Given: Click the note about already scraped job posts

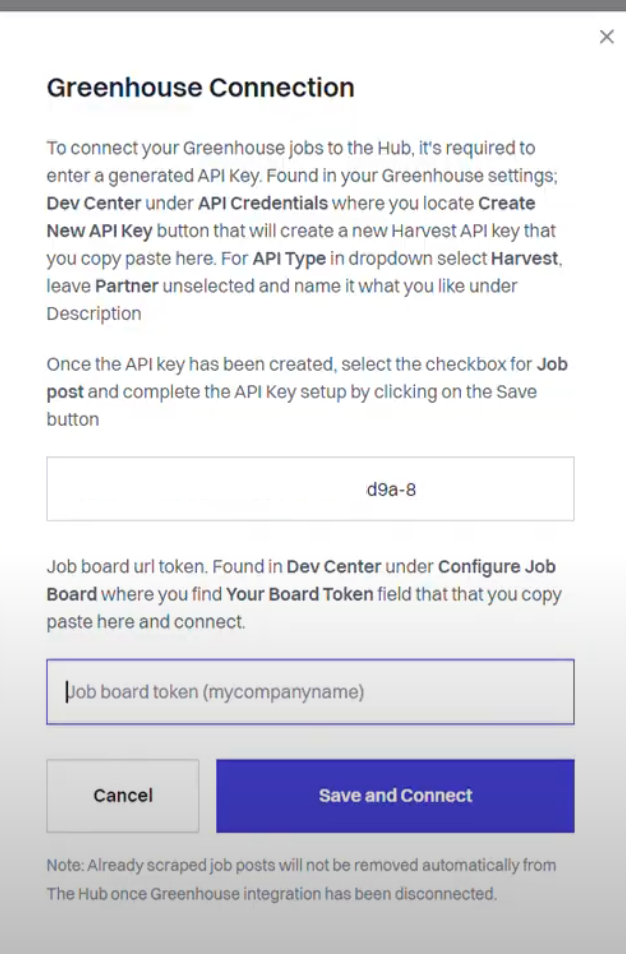Looking at the screenshot, I should click(302, 879).
